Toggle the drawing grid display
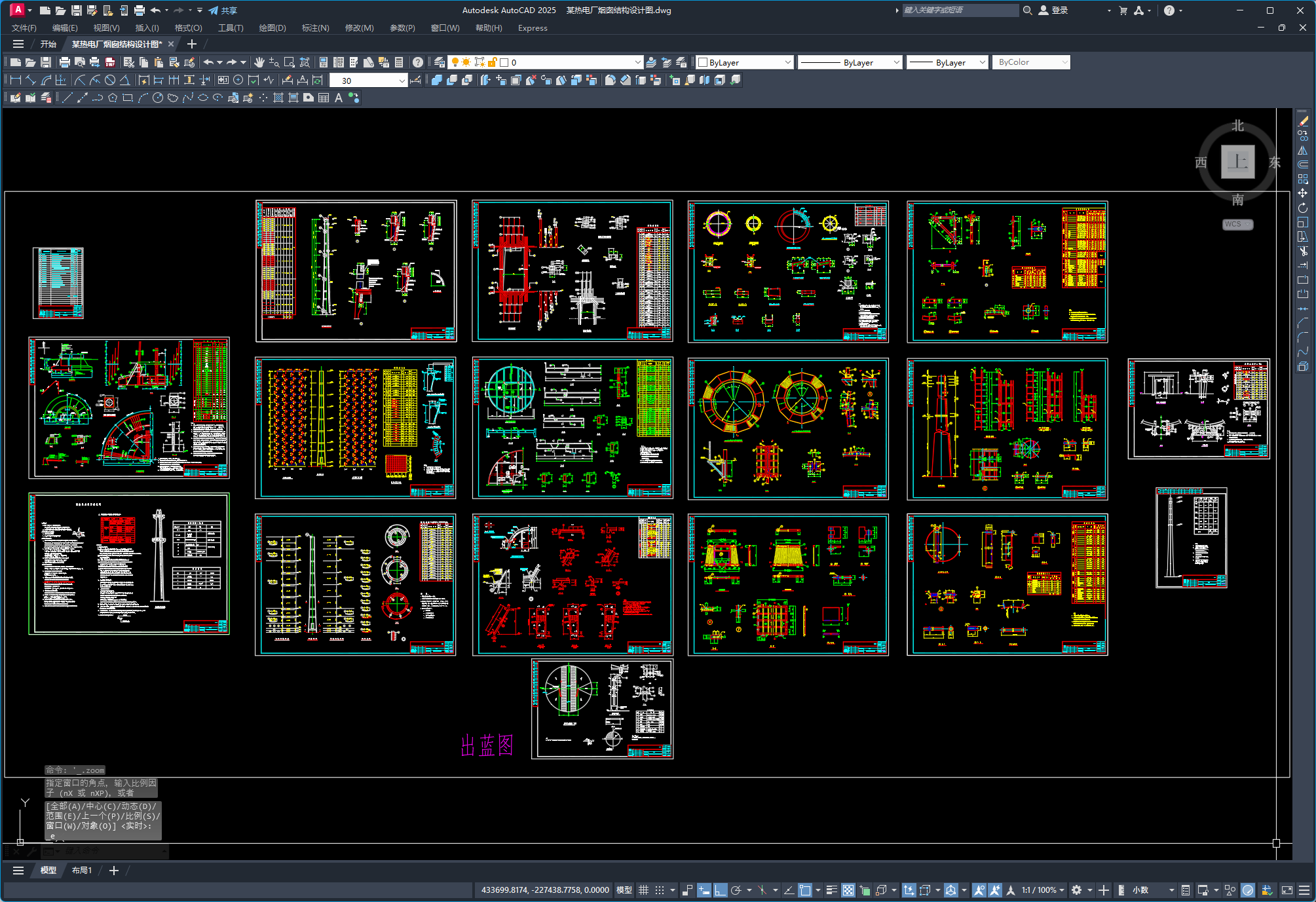Screen dimensions: 1316x902 pyautogui.click(x=644, y=890)
